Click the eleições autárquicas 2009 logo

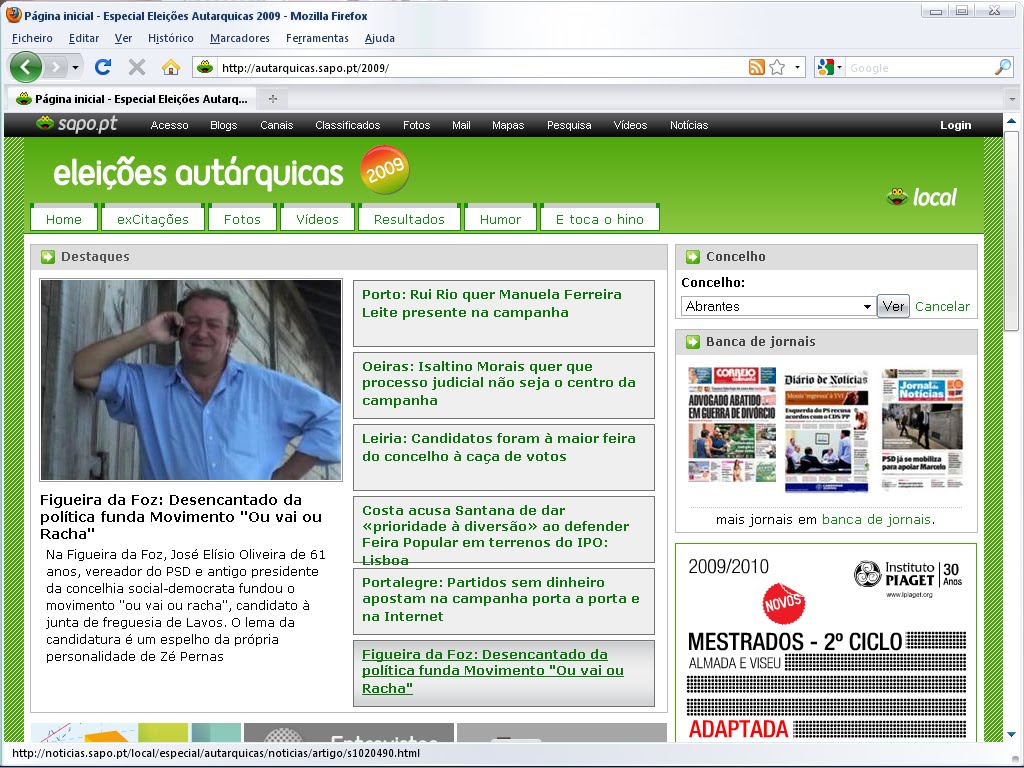click(x=231, y=171)
